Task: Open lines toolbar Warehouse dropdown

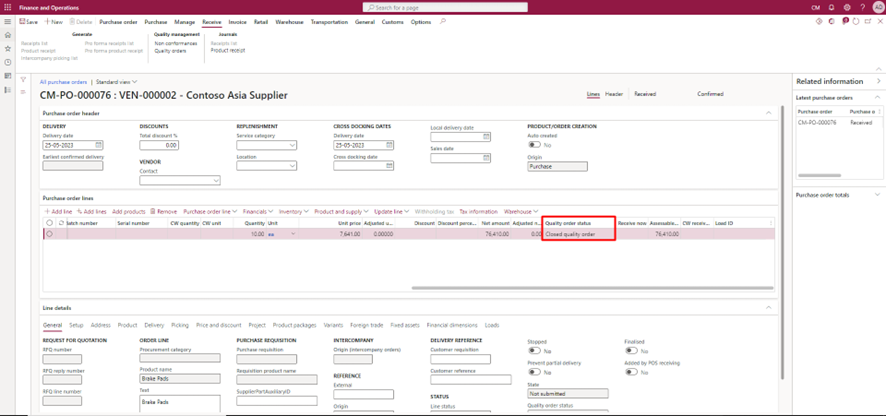Action: (521, 212)
